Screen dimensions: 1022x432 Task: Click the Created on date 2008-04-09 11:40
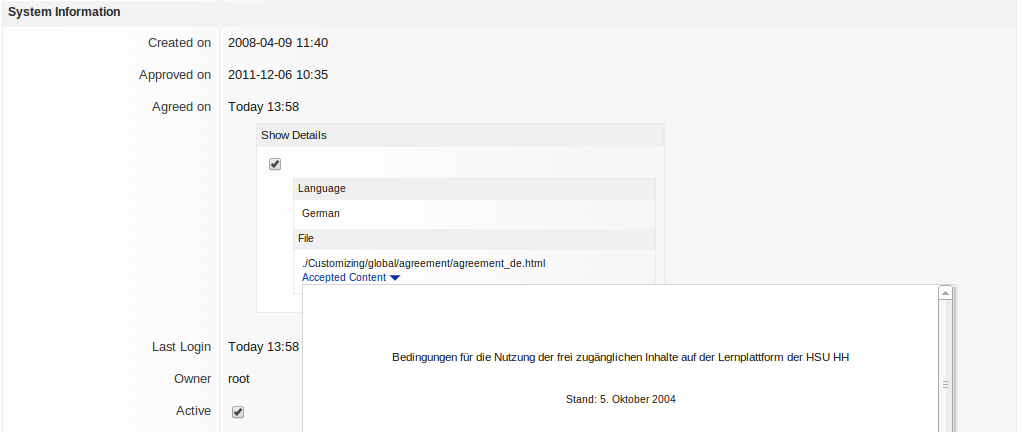pos(278,43)
